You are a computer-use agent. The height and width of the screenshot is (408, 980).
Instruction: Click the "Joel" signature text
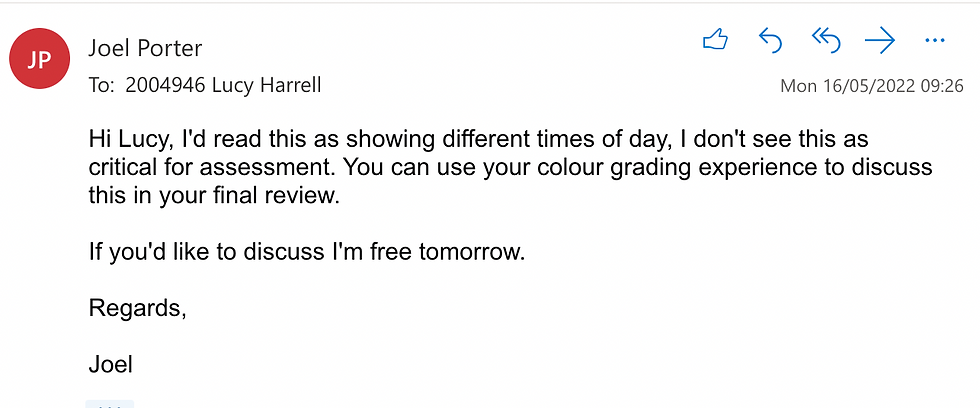tap(111, 363)
